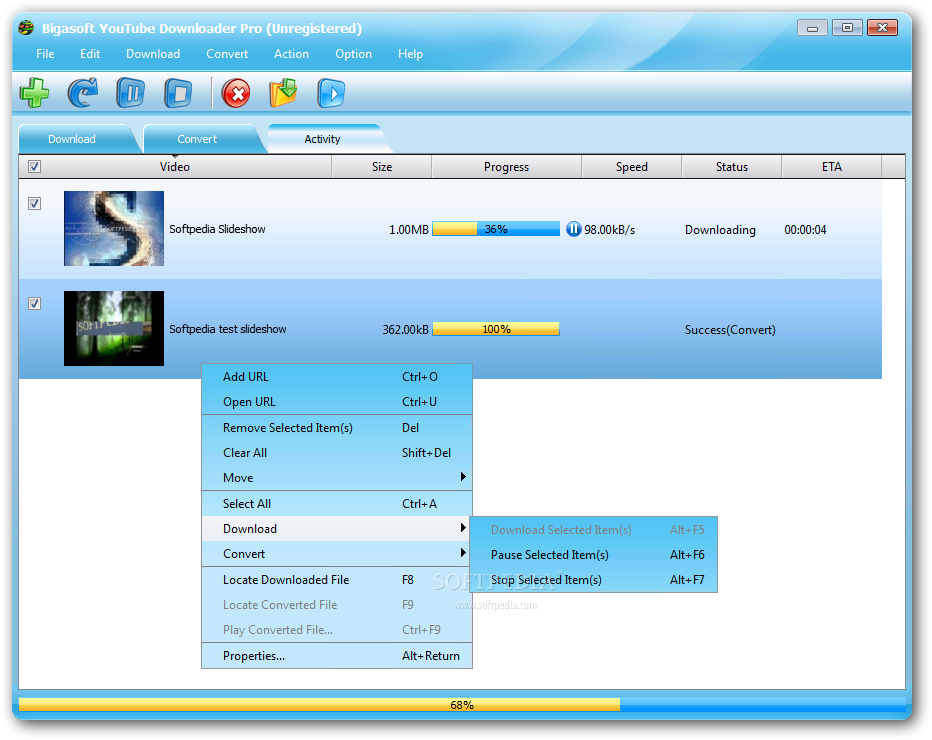The image size is (932, 740).
Task: Click the overall 68% progress bar at the bottom
Action: (462, 705)
